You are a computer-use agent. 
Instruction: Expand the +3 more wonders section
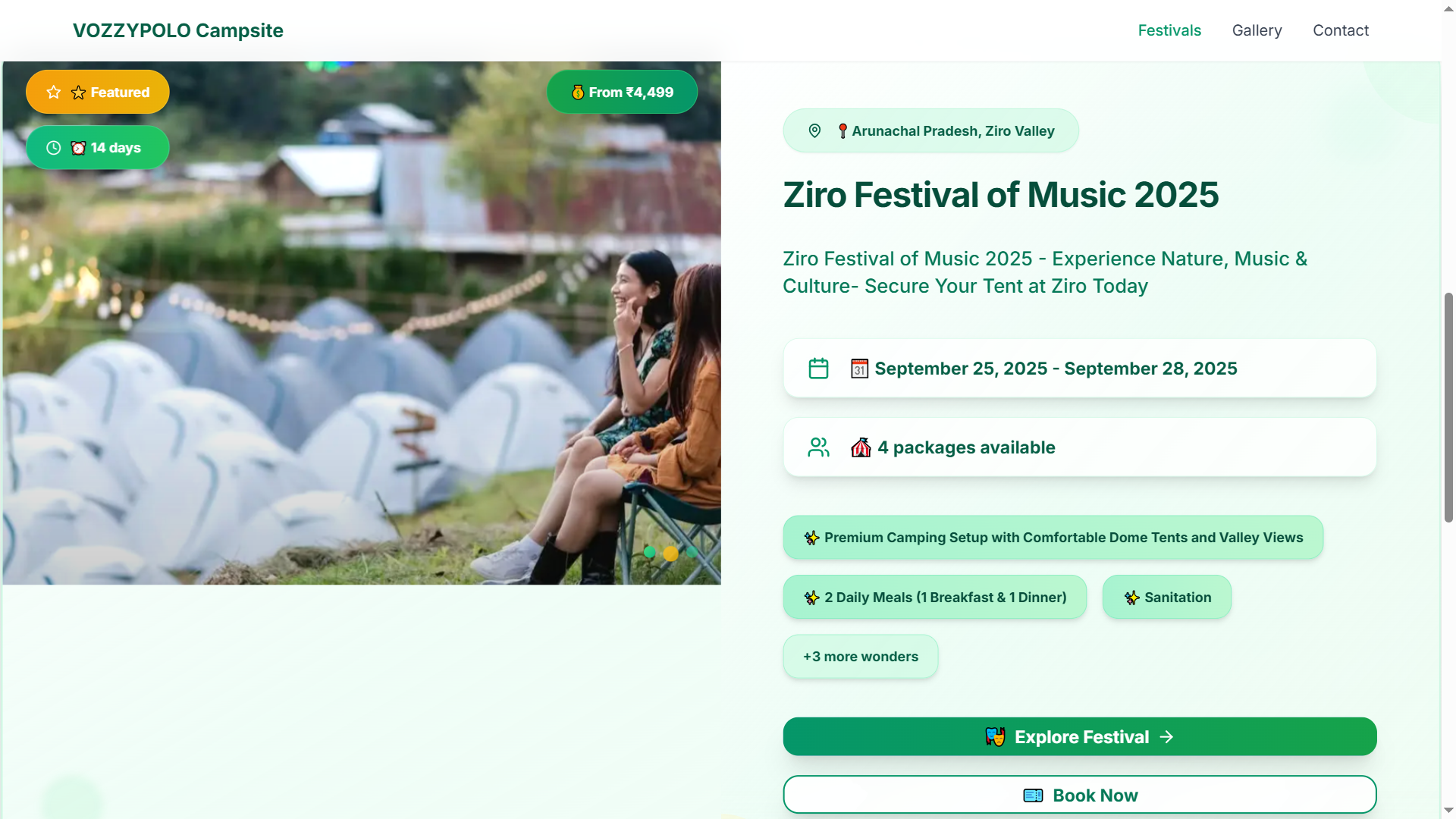pos(860,657)
